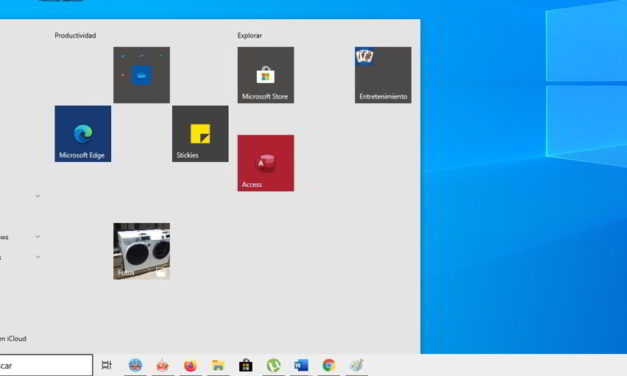Open the last gray taskbar icon
The image size is (627, 376).
point(356,365)
